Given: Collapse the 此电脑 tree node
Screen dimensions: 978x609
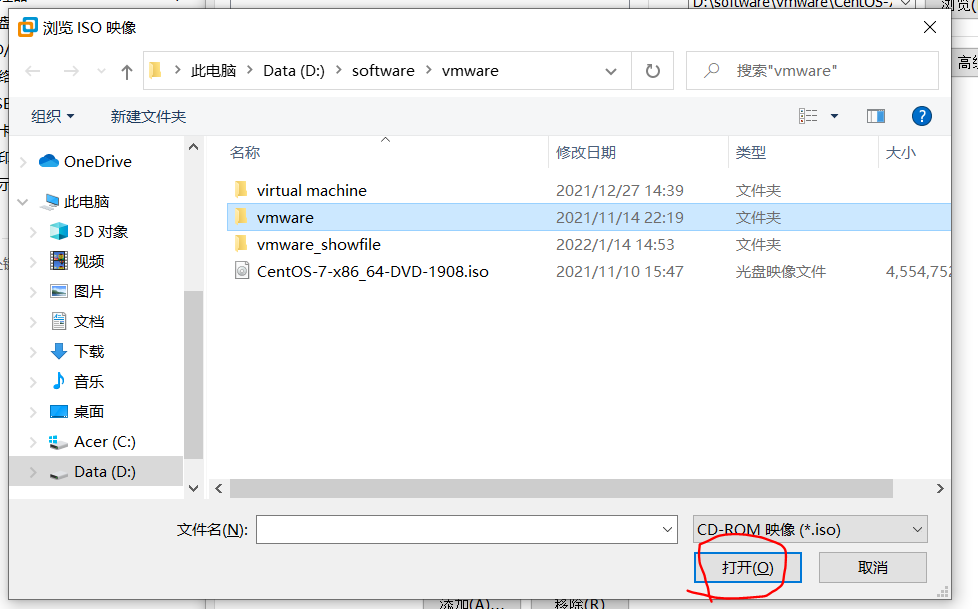Looking at the screenshot, I should tap(23, 202).
